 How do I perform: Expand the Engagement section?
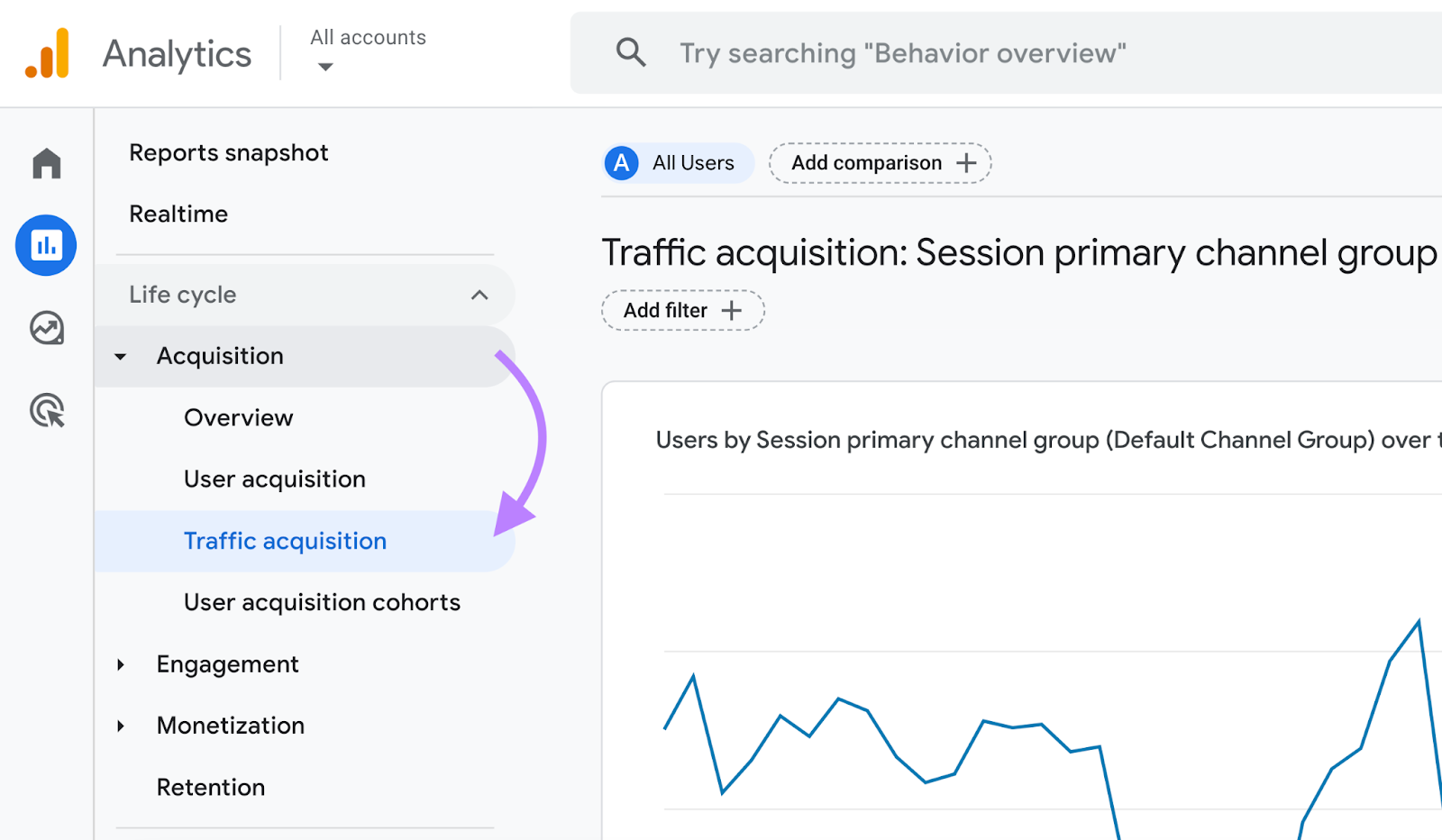click(x=121, y=664)
